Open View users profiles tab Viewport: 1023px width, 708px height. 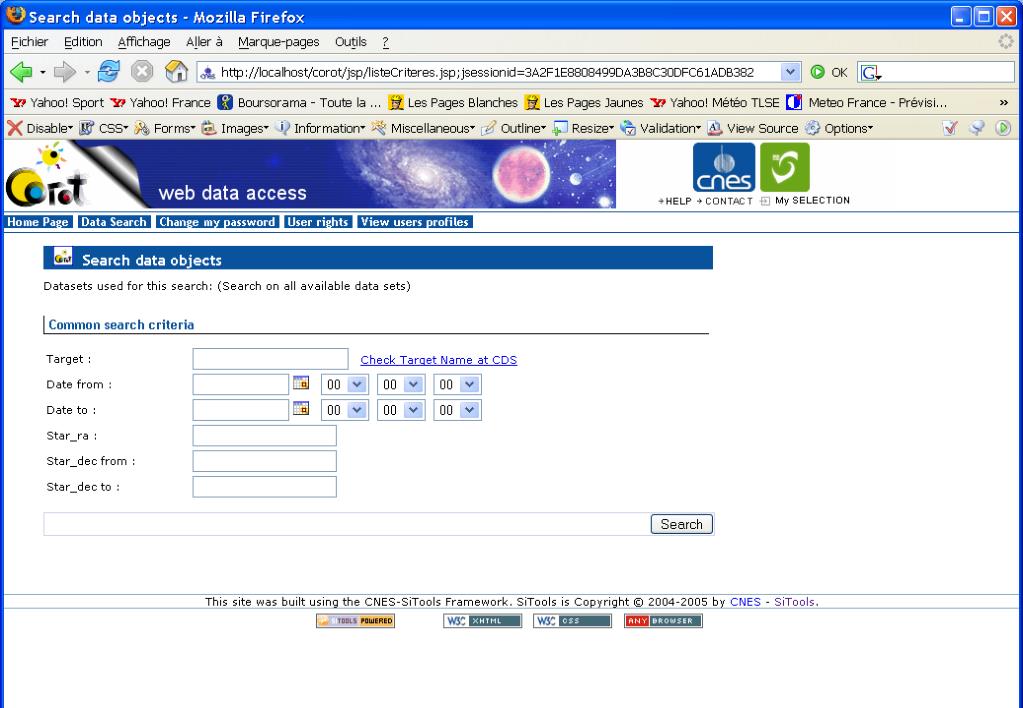coord(414,222)
